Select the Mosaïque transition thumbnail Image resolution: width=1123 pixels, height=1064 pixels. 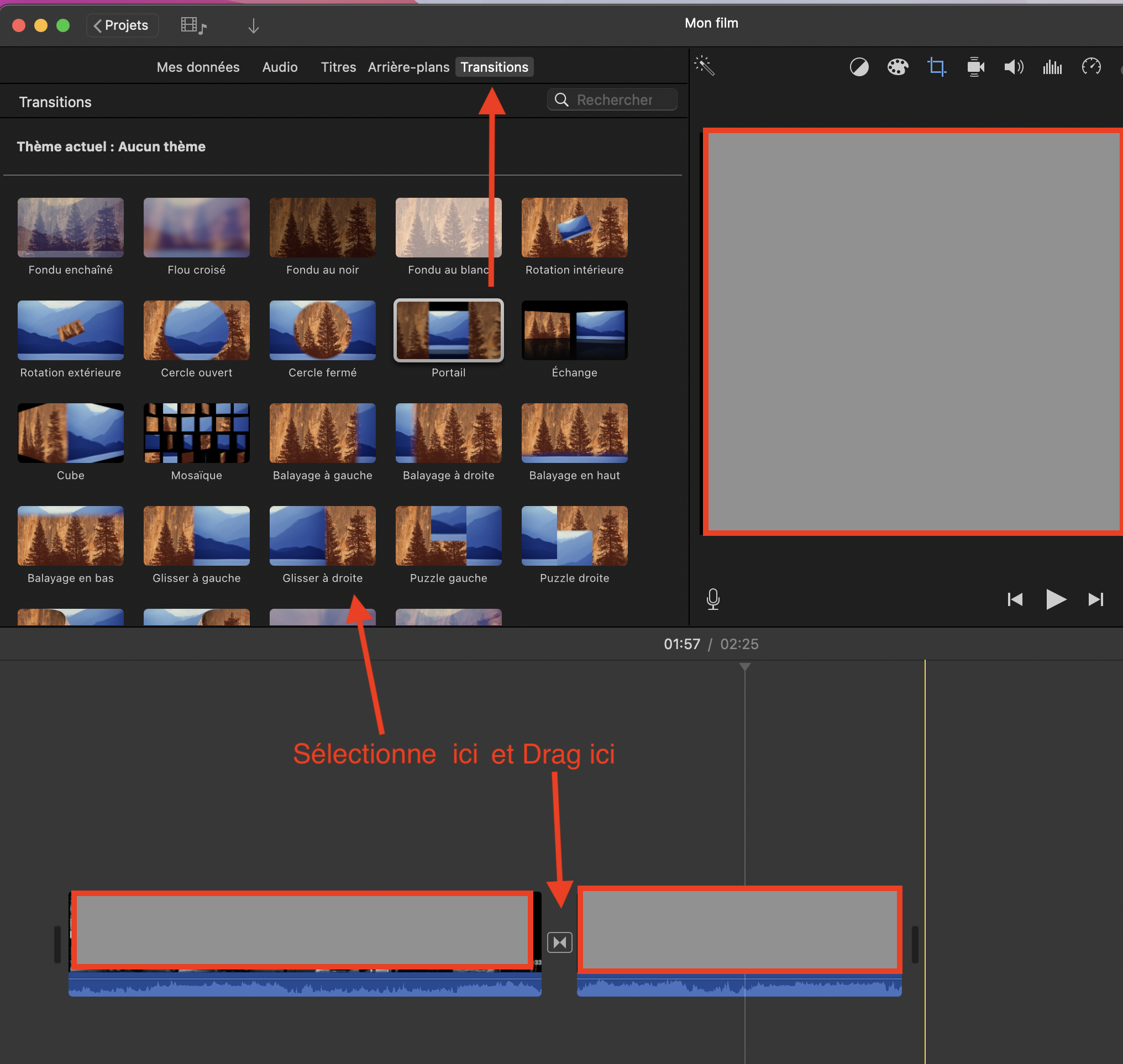pos(196,433)
